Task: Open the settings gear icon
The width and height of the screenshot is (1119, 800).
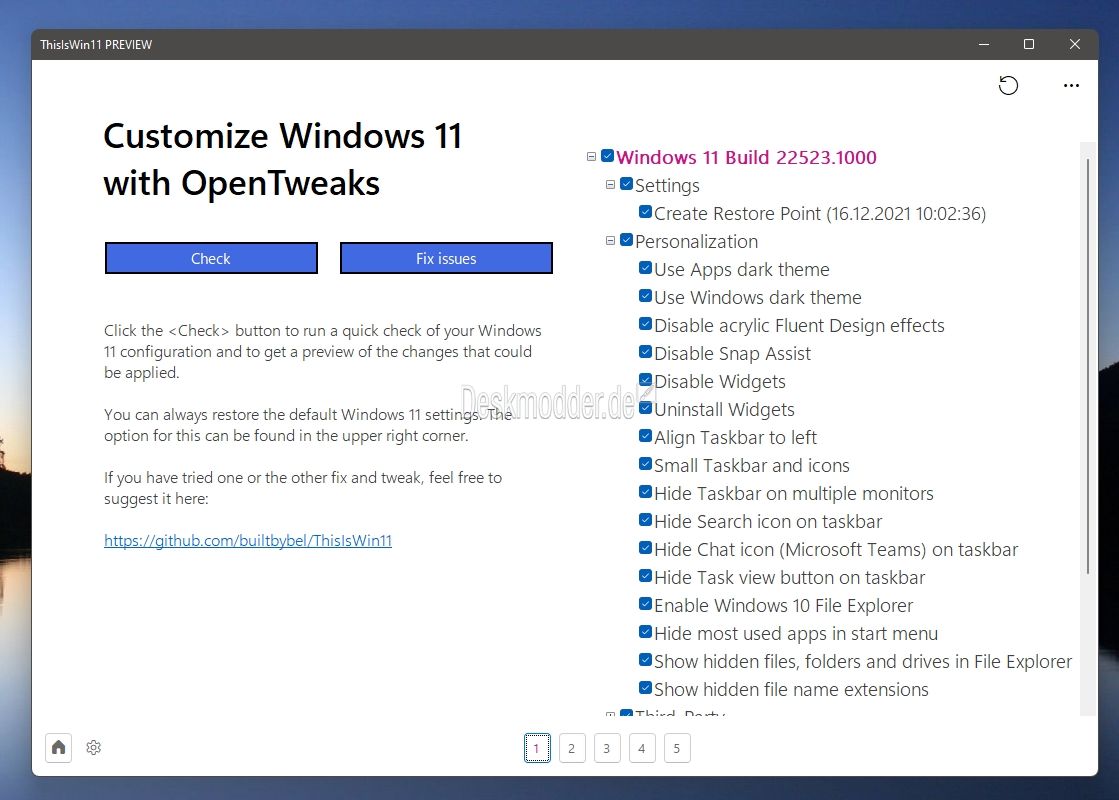Action: click(93, 747)
